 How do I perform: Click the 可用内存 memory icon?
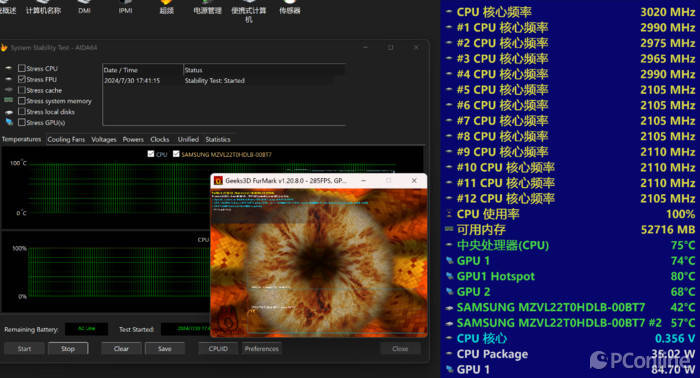(449, 229)
